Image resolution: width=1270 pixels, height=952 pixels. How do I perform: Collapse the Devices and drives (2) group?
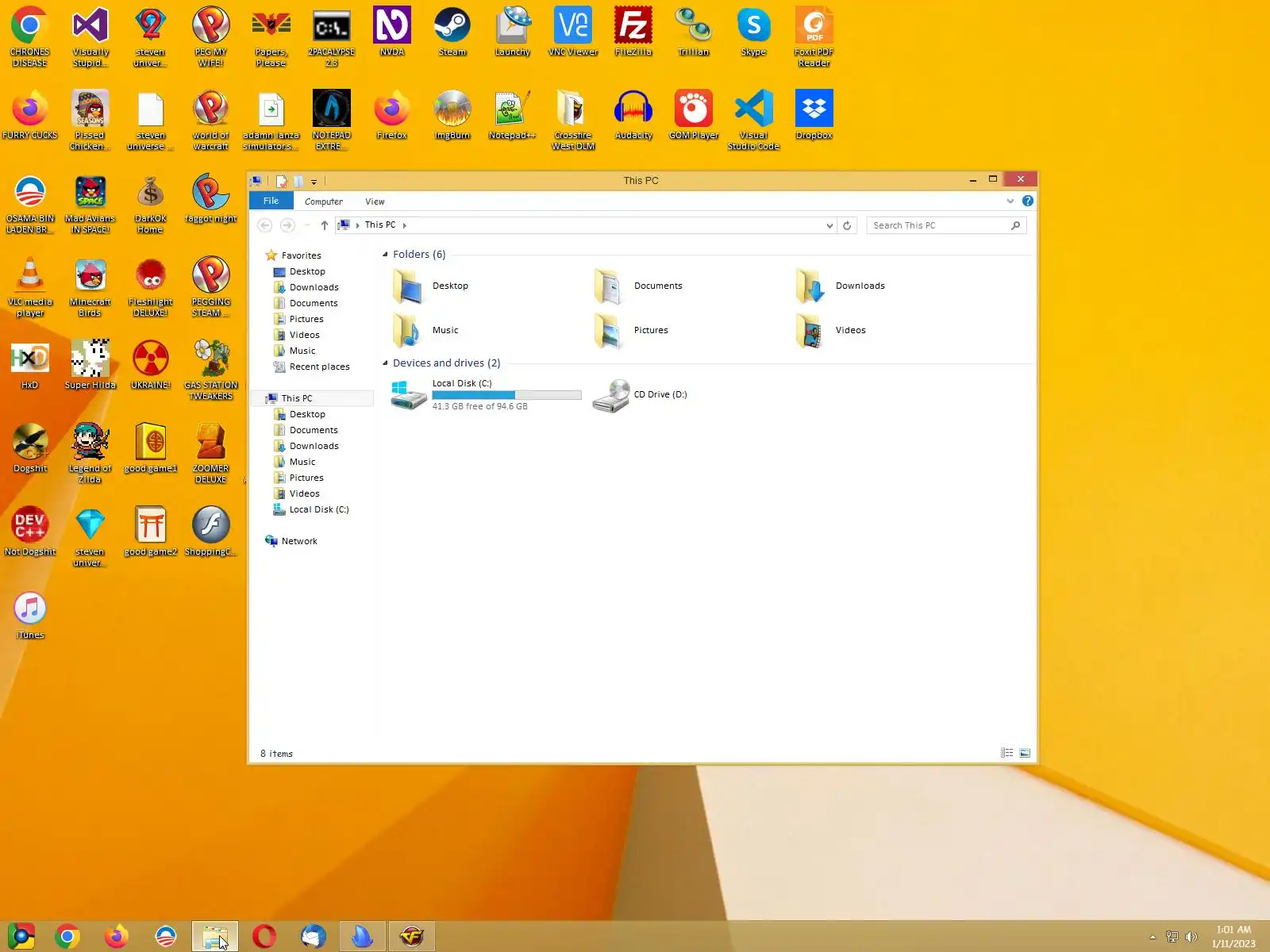tap(385, 363)
